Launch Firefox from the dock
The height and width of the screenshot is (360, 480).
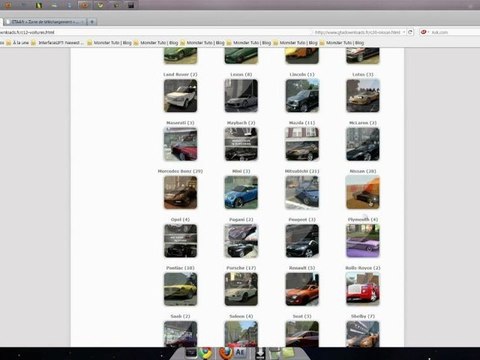click(x=226, y=353)
